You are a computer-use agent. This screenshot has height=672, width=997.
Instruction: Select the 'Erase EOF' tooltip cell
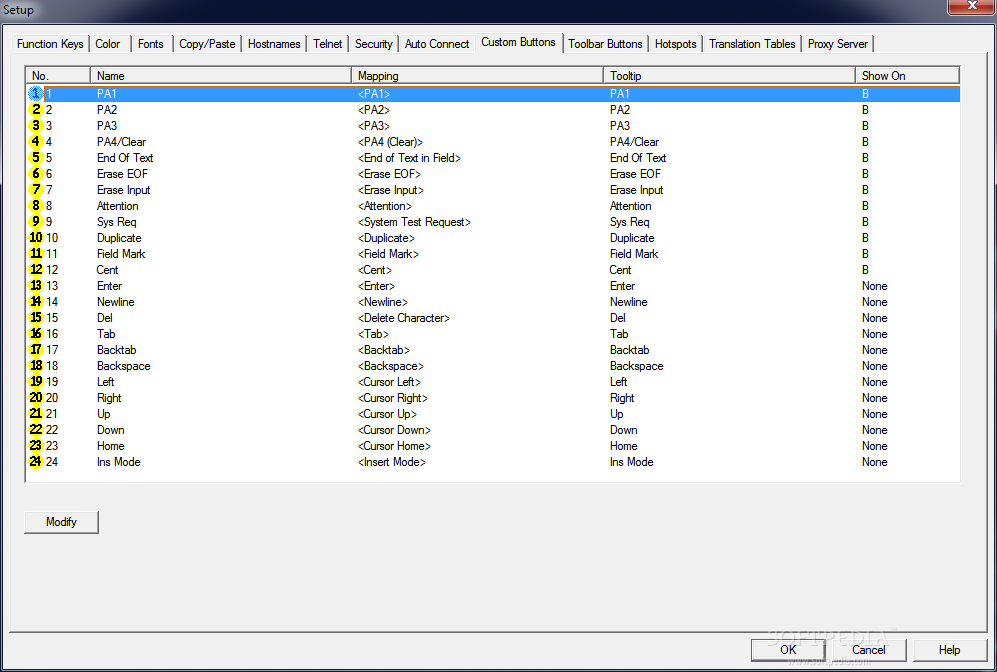pyautogui.click(x=635, y=174)
